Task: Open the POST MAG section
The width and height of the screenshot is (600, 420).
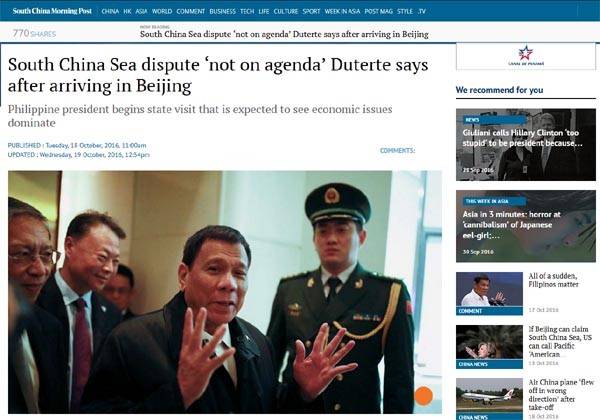Action: [378, 11]
